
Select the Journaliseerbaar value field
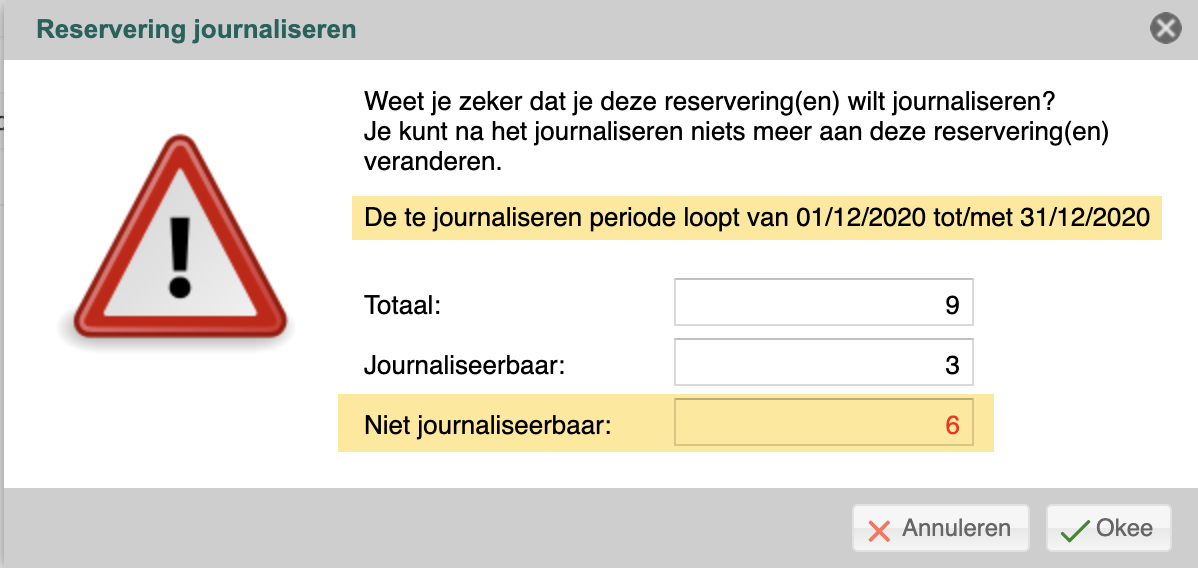pyautogui.click(x=824, y=362)
